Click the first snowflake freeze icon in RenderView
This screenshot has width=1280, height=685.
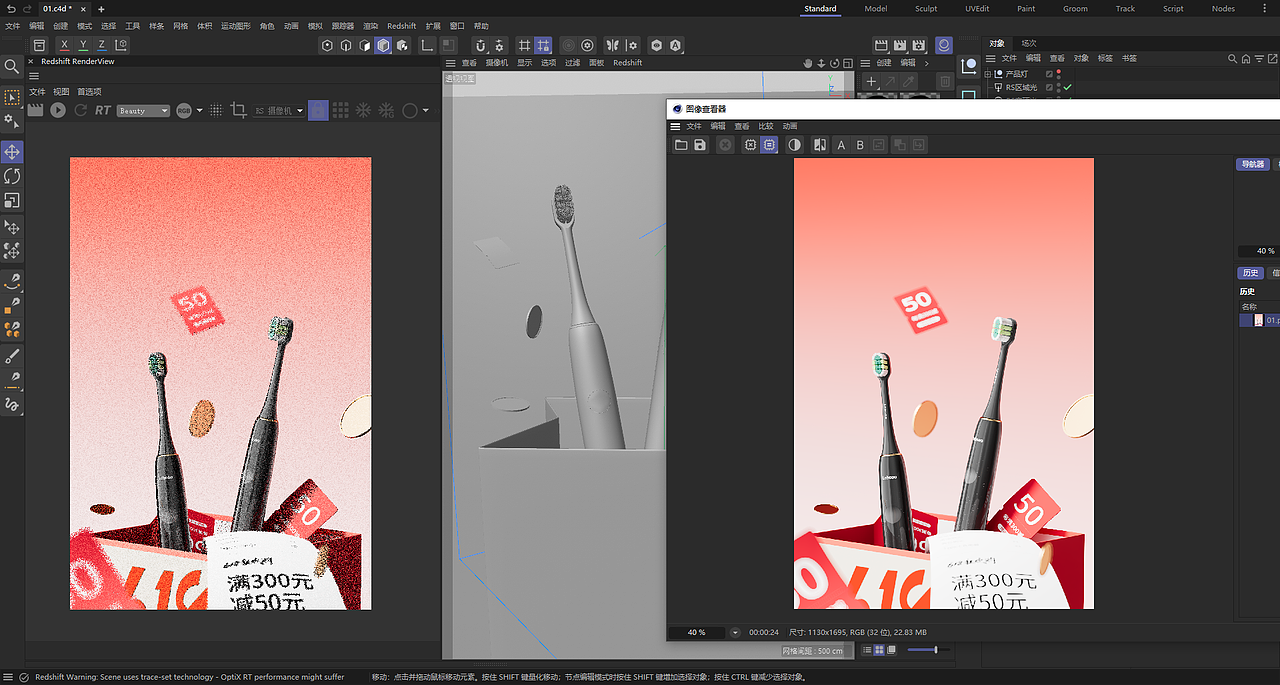click(364, 110)
